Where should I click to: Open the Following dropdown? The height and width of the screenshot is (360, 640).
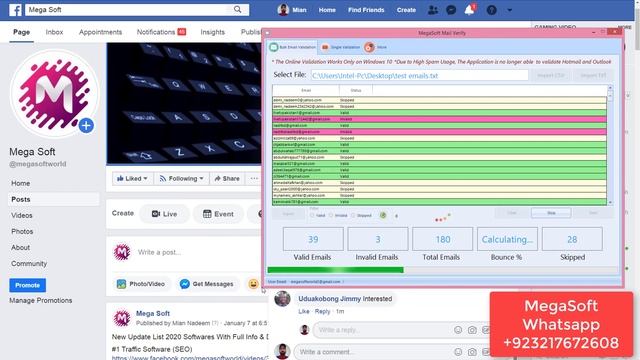tap(182, 178)
